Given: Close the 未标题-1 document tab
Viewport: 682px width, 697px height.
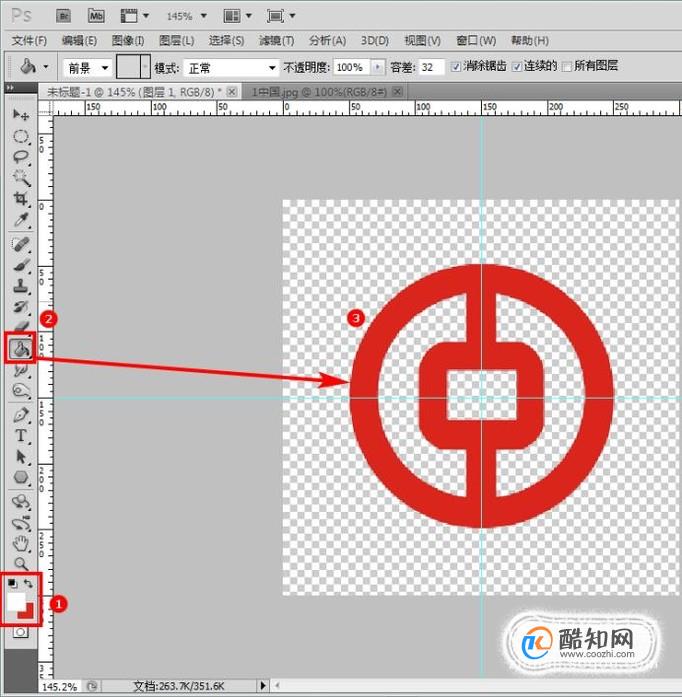Looking at the screenshot, I should tap(232, 92).
